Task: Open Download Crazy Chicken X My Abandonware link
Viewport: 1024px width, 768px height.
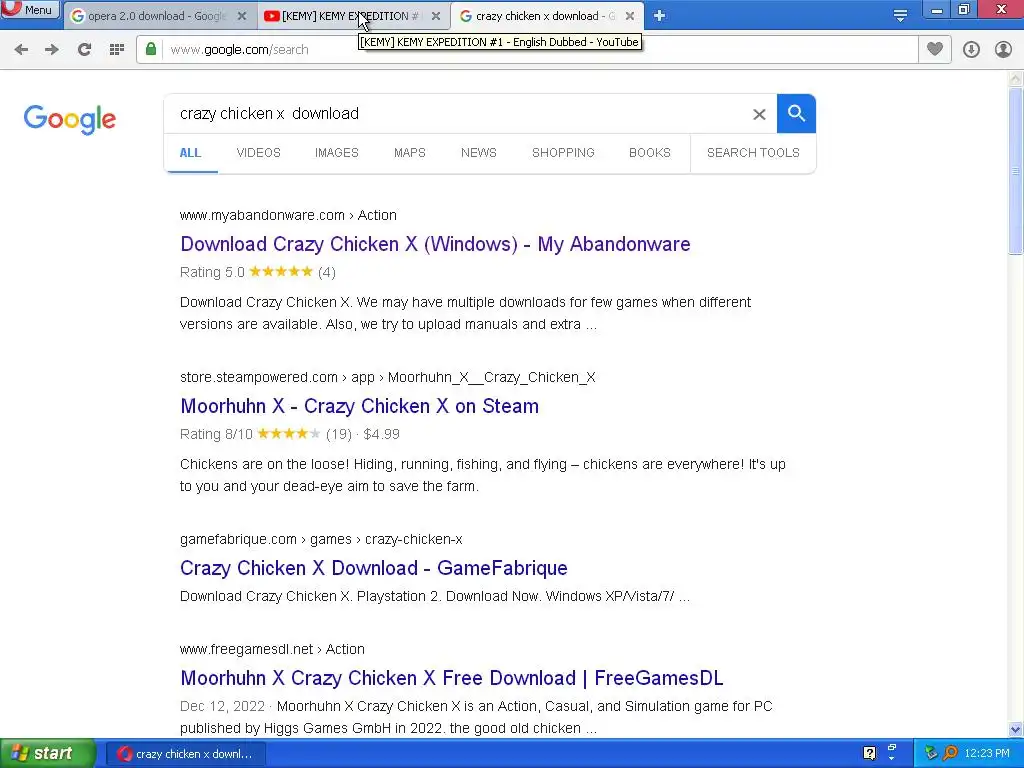Action: (435, 244)
